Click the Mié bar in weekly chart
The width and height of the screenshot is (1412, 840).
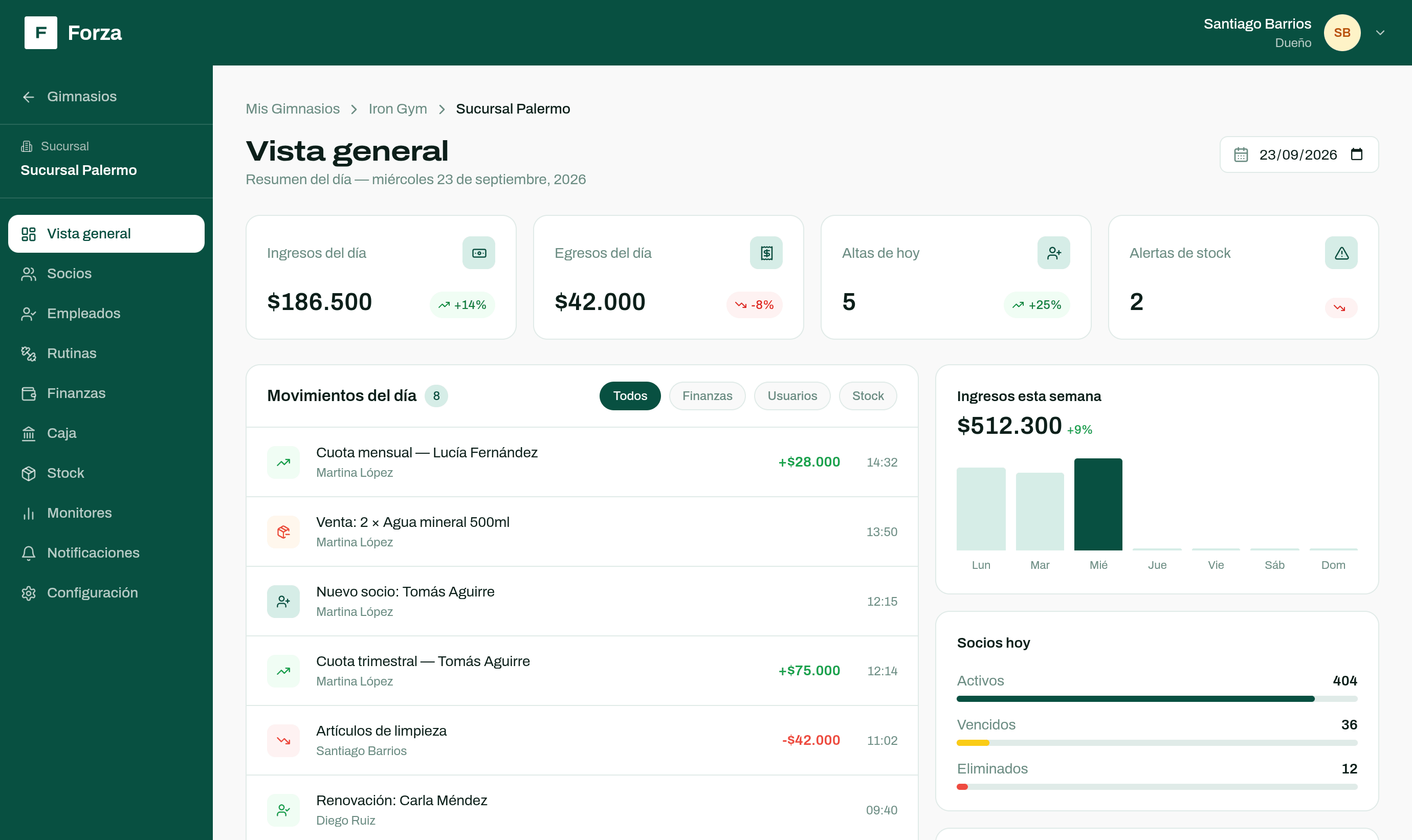1098,504
